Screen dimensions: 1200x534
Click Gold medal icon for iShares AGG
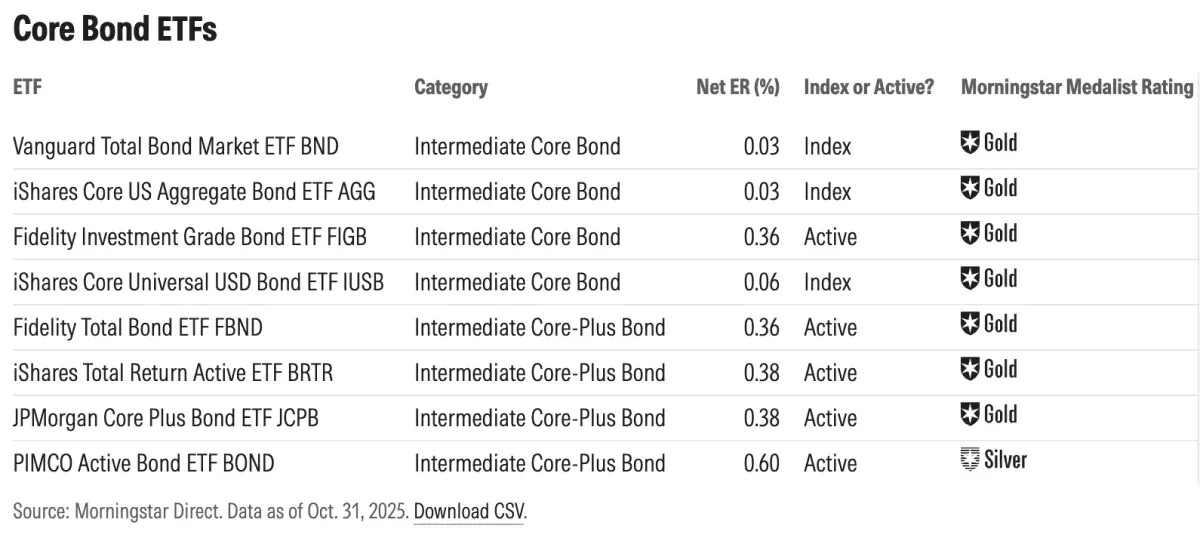pyautogui.click(x=970, y=188)
